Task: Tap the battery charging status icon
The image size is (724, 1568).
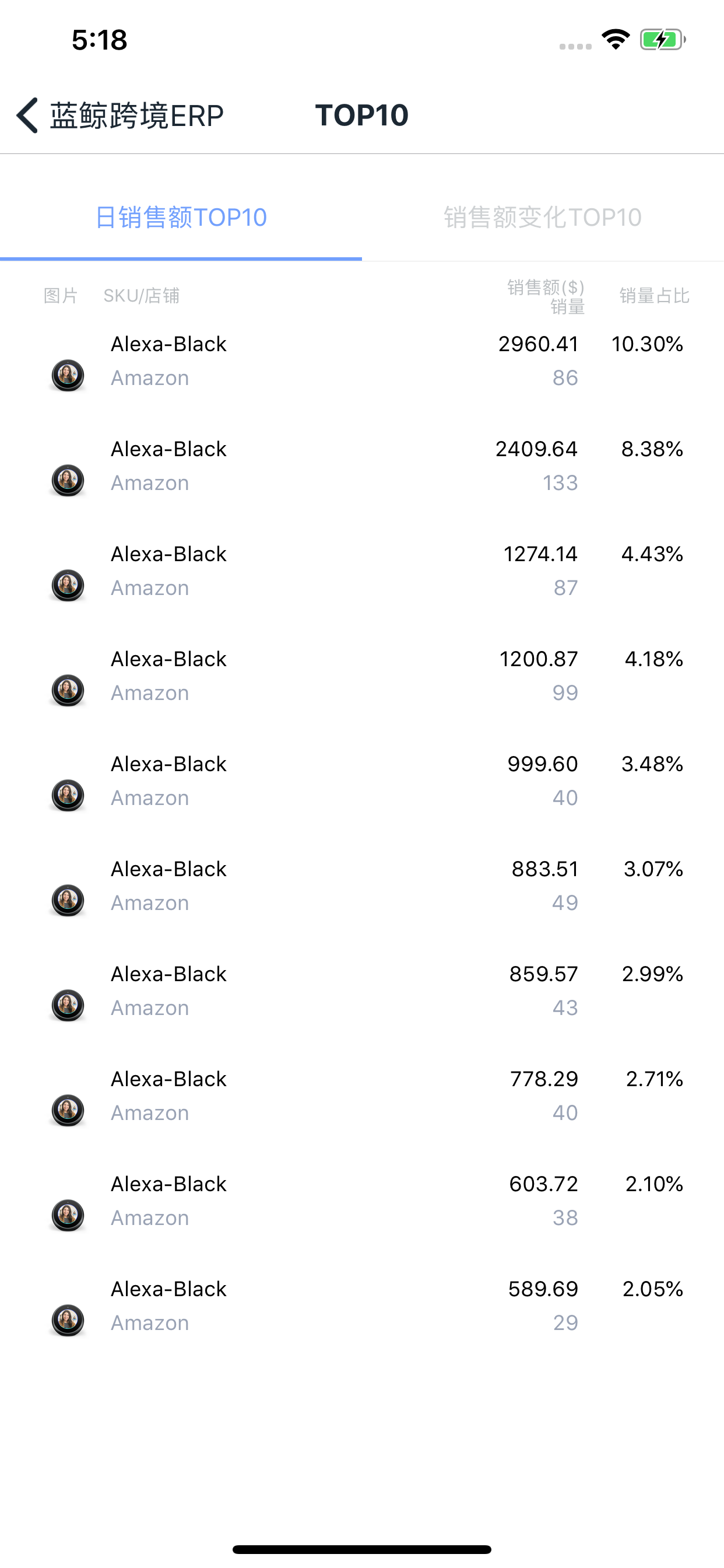Action: (x=663, y=40)
